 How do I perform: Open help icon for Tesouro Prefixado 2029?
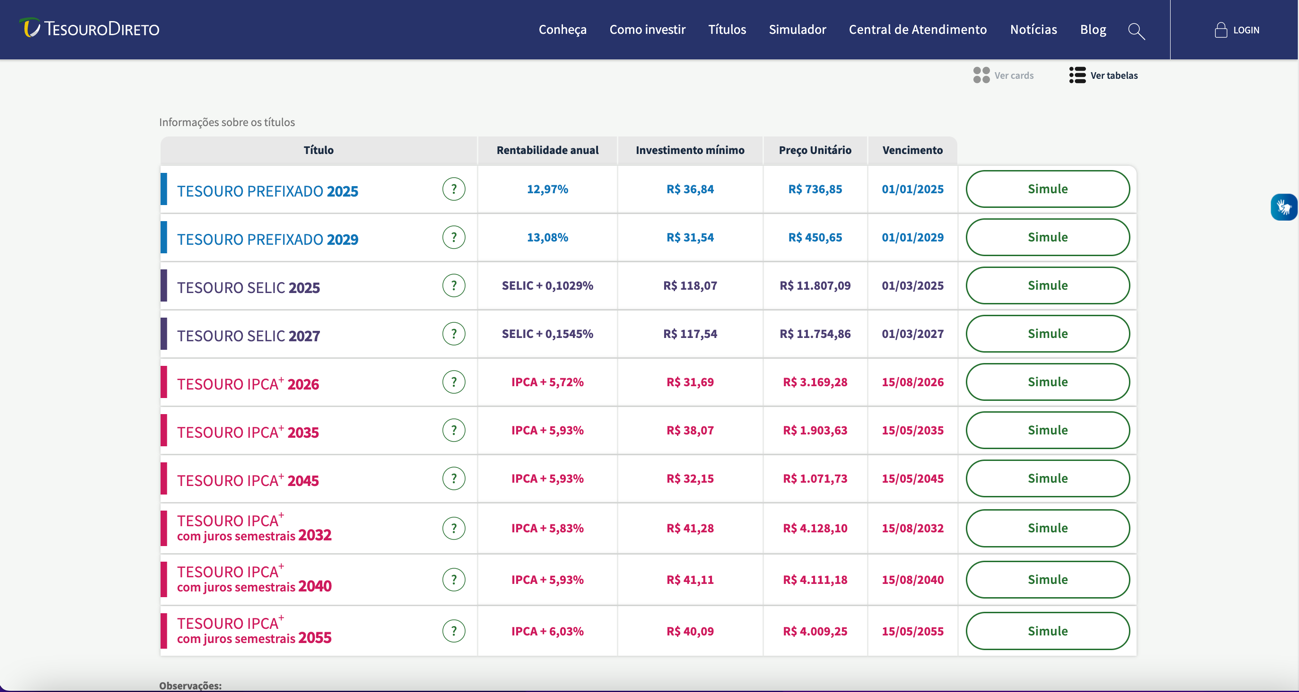454,237
